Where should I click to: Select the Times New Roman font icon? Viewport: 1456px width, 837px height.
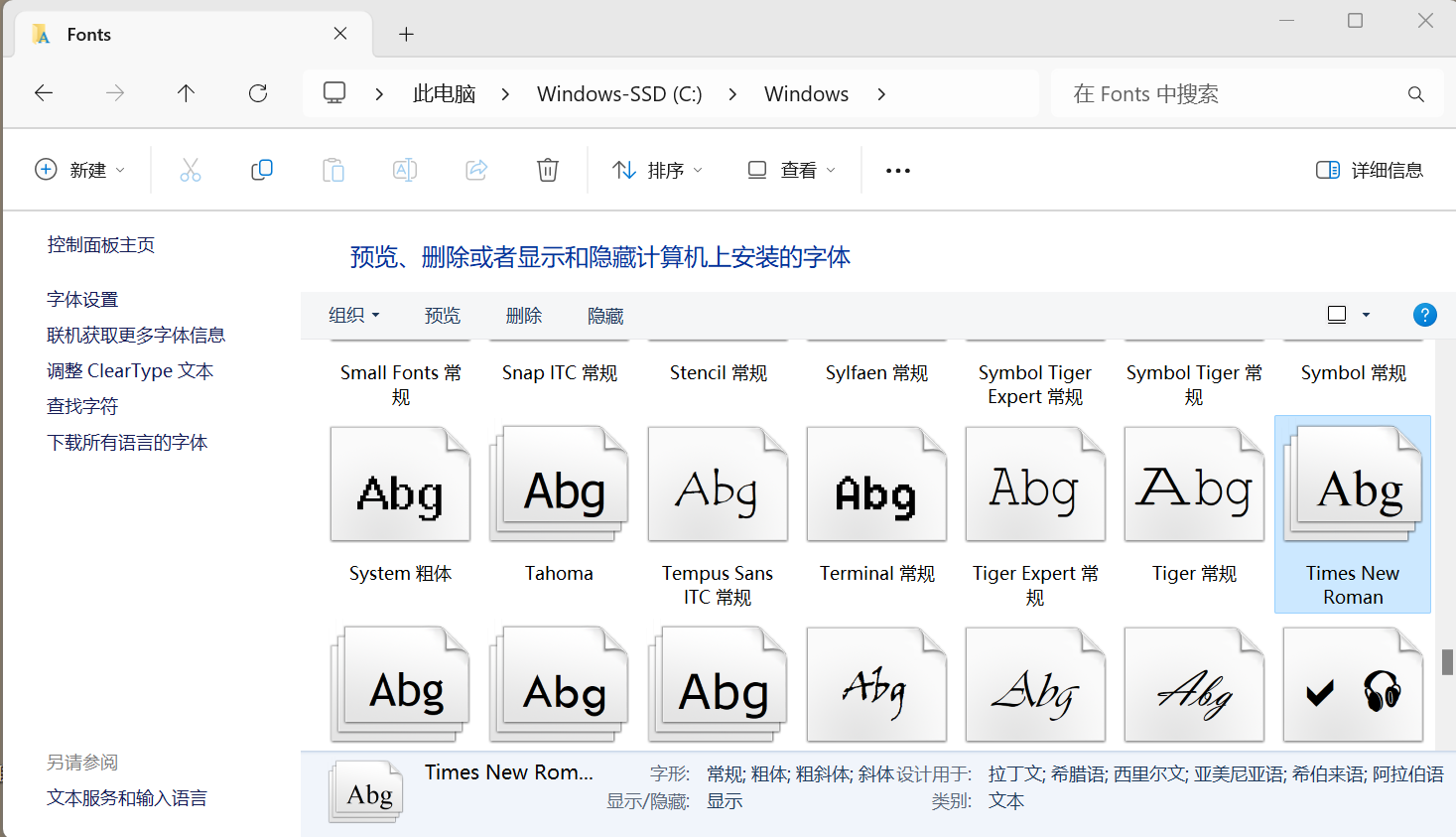pos(1353,485)
